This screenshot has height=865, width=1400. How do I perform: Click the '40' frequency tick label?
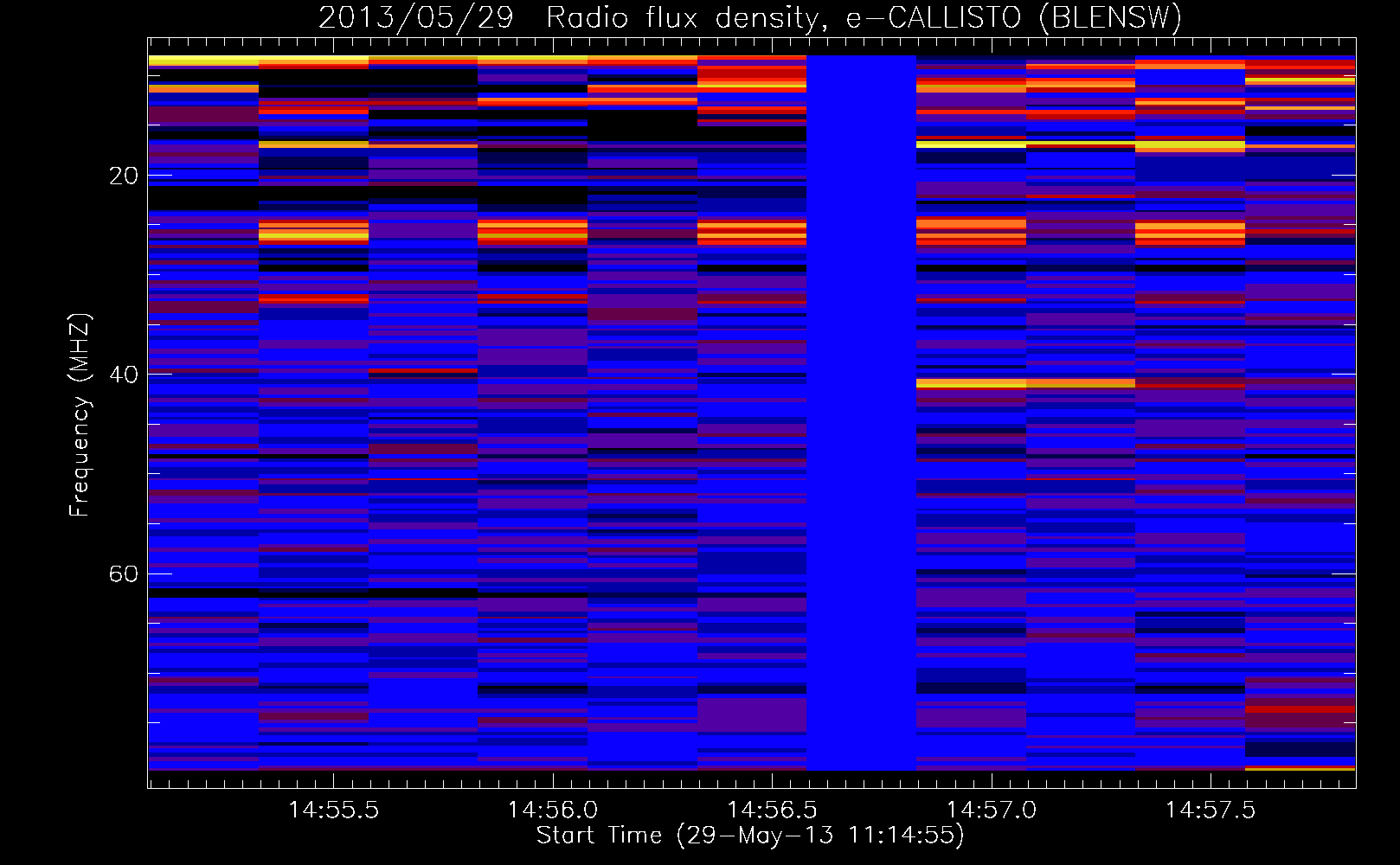(x=124, y=375)
